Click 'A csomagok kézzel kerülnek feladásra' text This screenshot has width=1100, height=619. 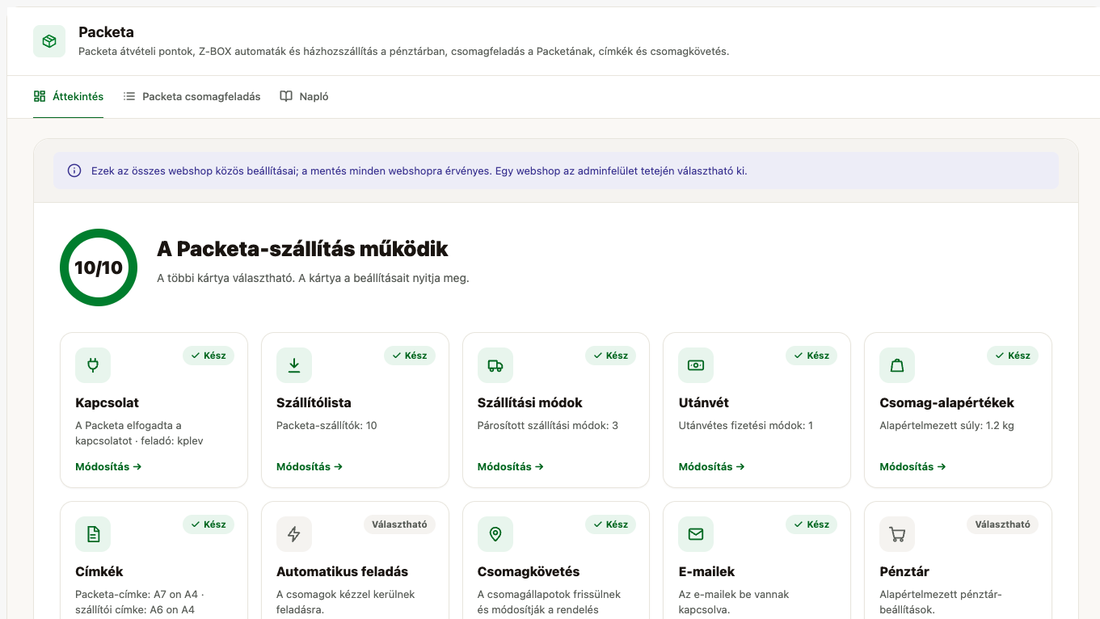[345, 602]
